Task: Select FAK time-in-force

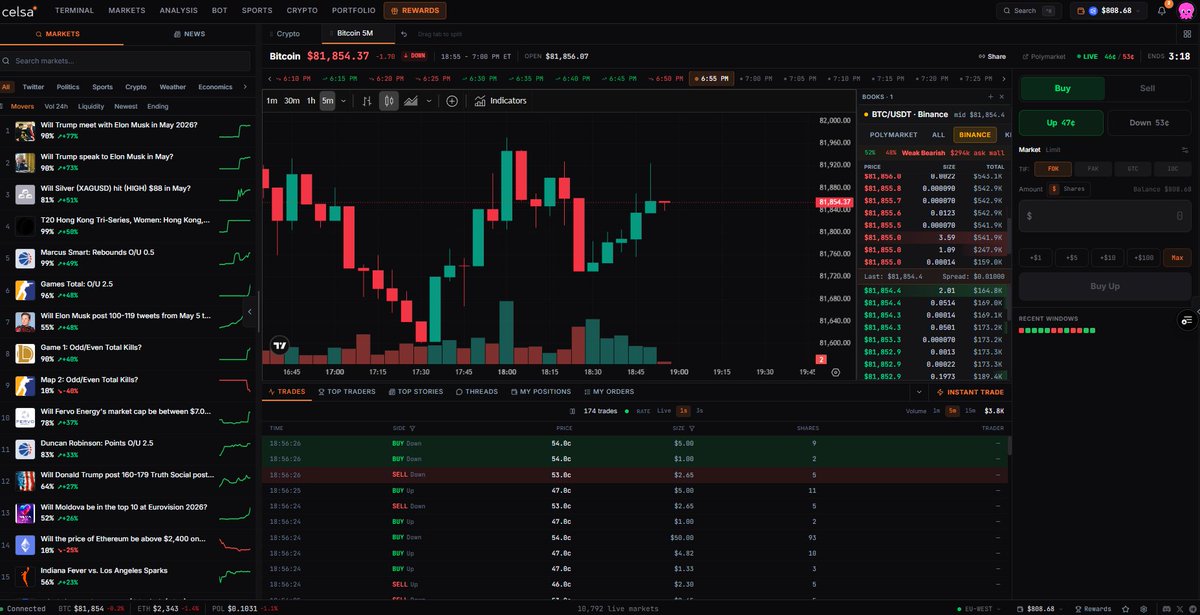Action: click(1092, 169)
